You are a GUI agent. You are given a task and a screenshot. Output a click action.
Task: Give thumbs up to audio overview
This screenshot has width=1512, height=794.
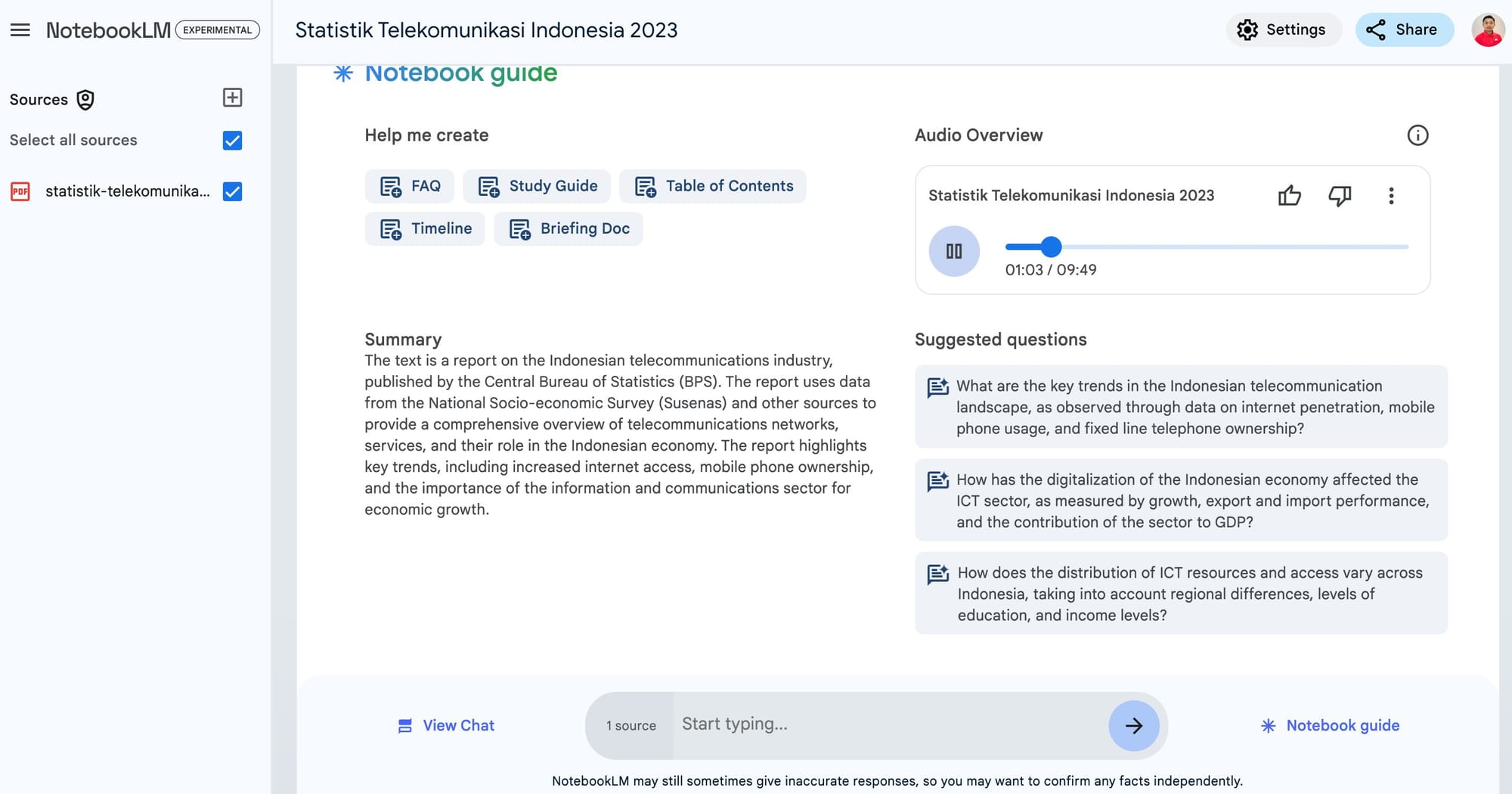(x=1290, y=196)
